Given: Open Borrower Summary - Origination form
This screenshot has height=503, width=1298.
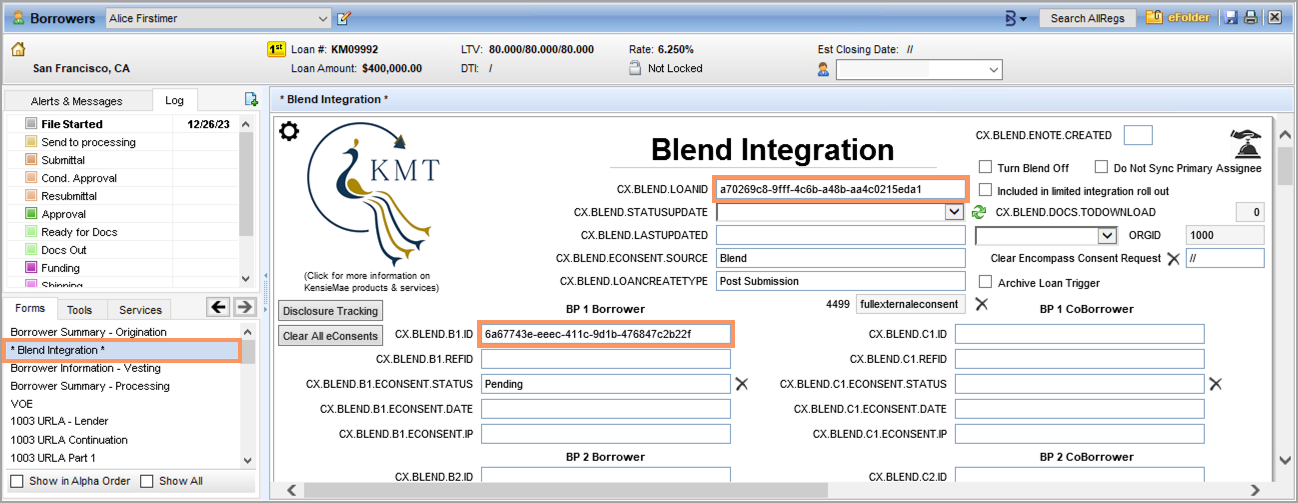Looking at the screenshot, I should (x=89, y=332).
